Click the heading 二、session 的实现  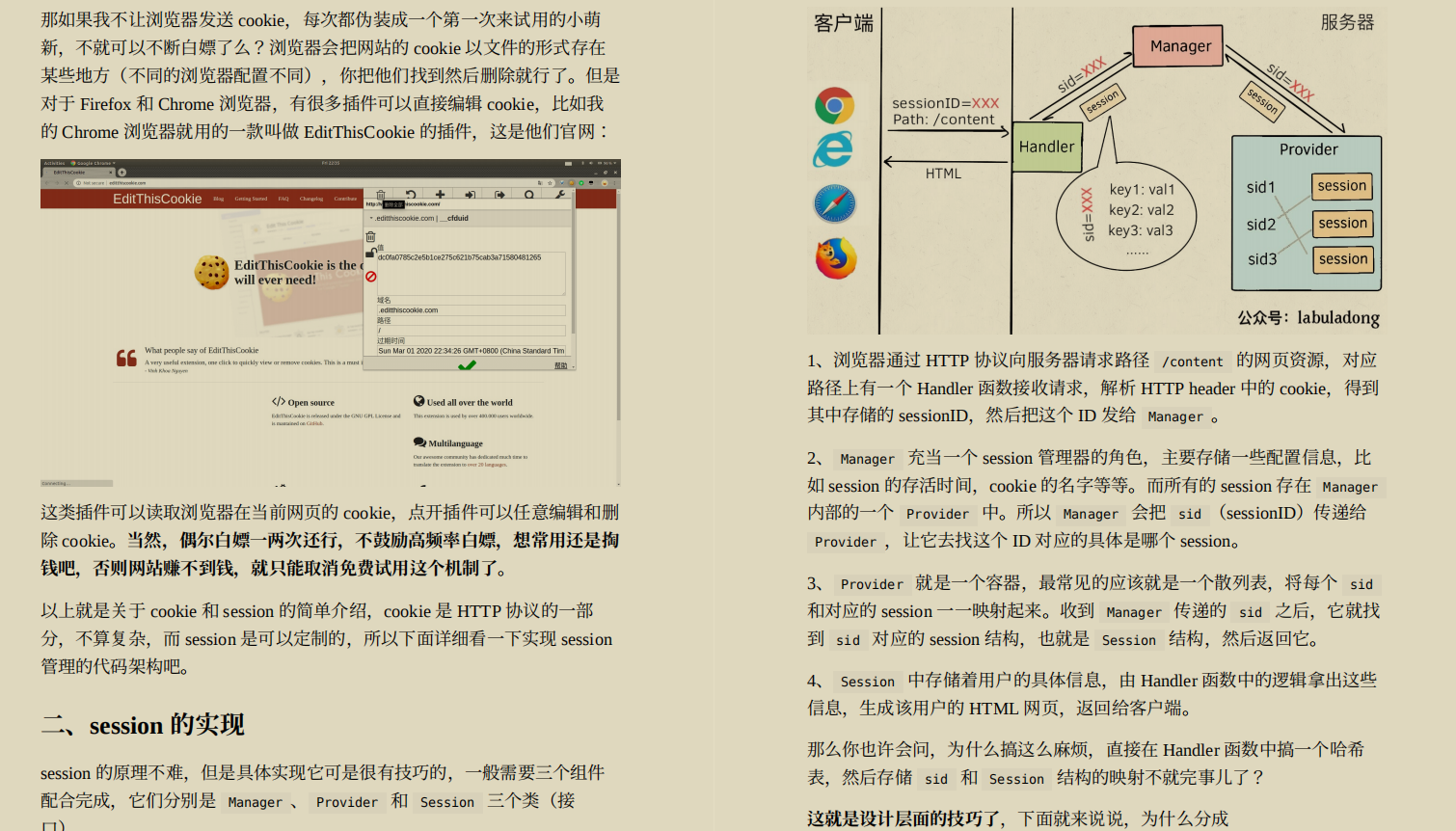pyautogui.click(x=143, y=725)
